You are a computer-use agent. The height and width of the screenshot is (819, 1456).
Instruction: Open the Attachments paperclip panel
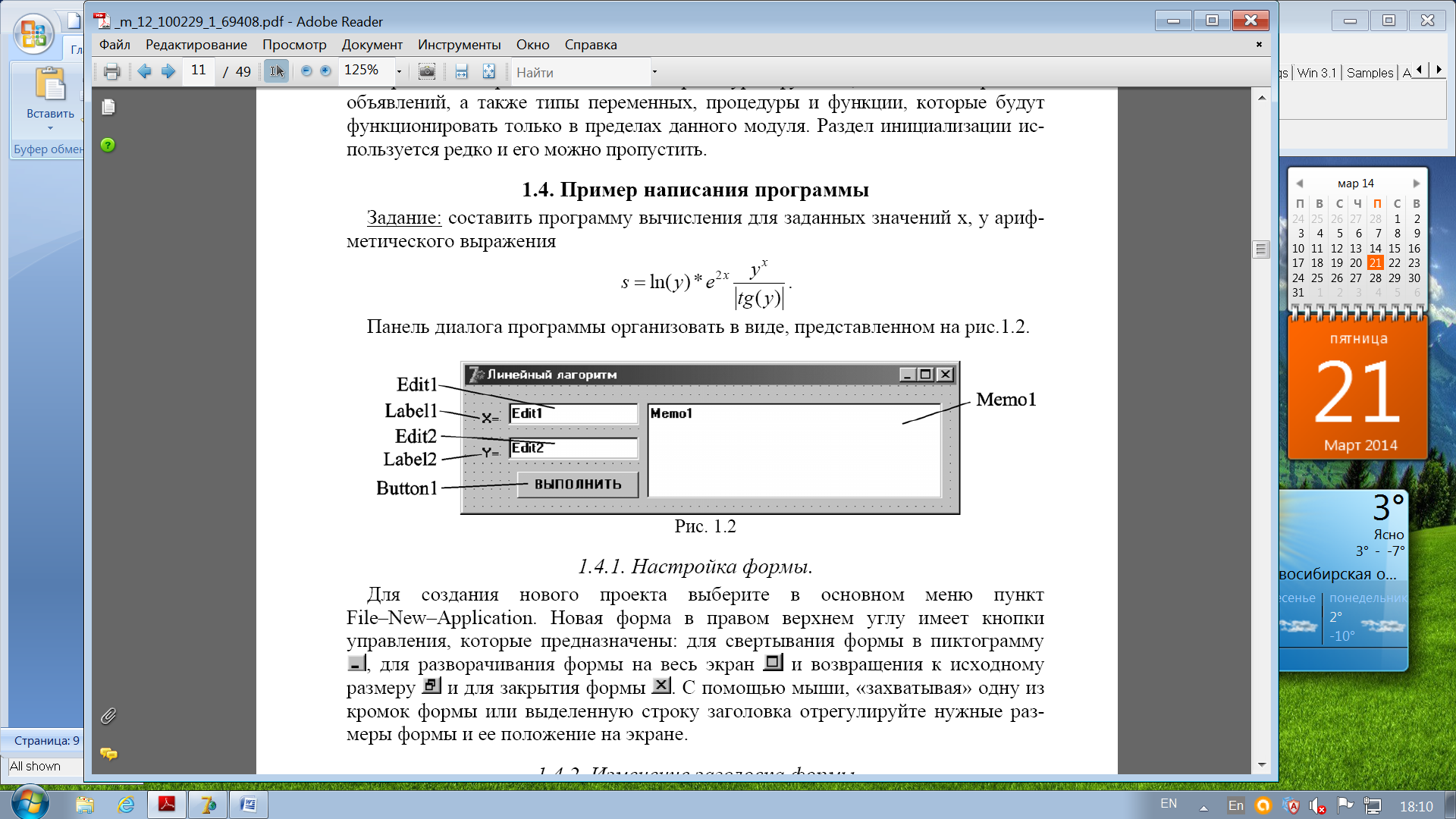point(108,716)
